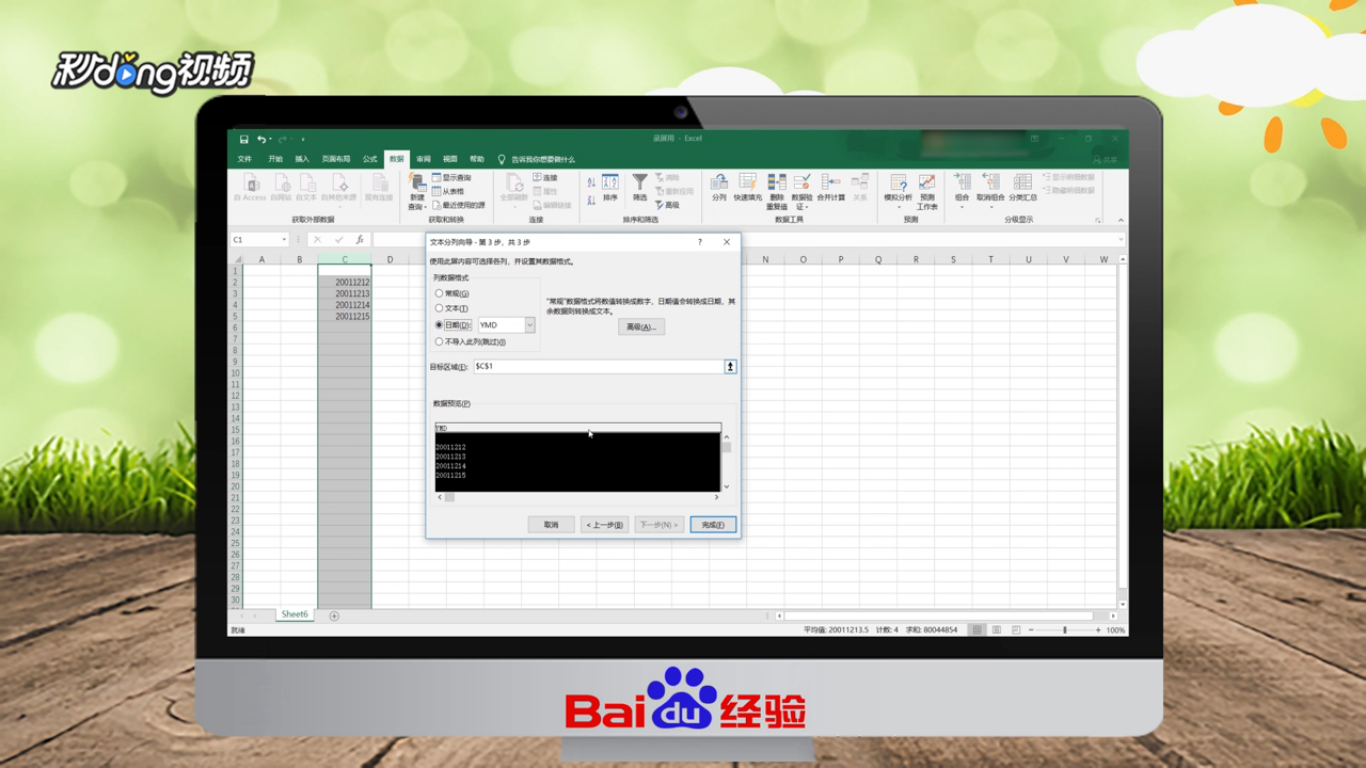The image size is (1366, 768).
Task: Click the 高级(A)... button
Action: 641,327
